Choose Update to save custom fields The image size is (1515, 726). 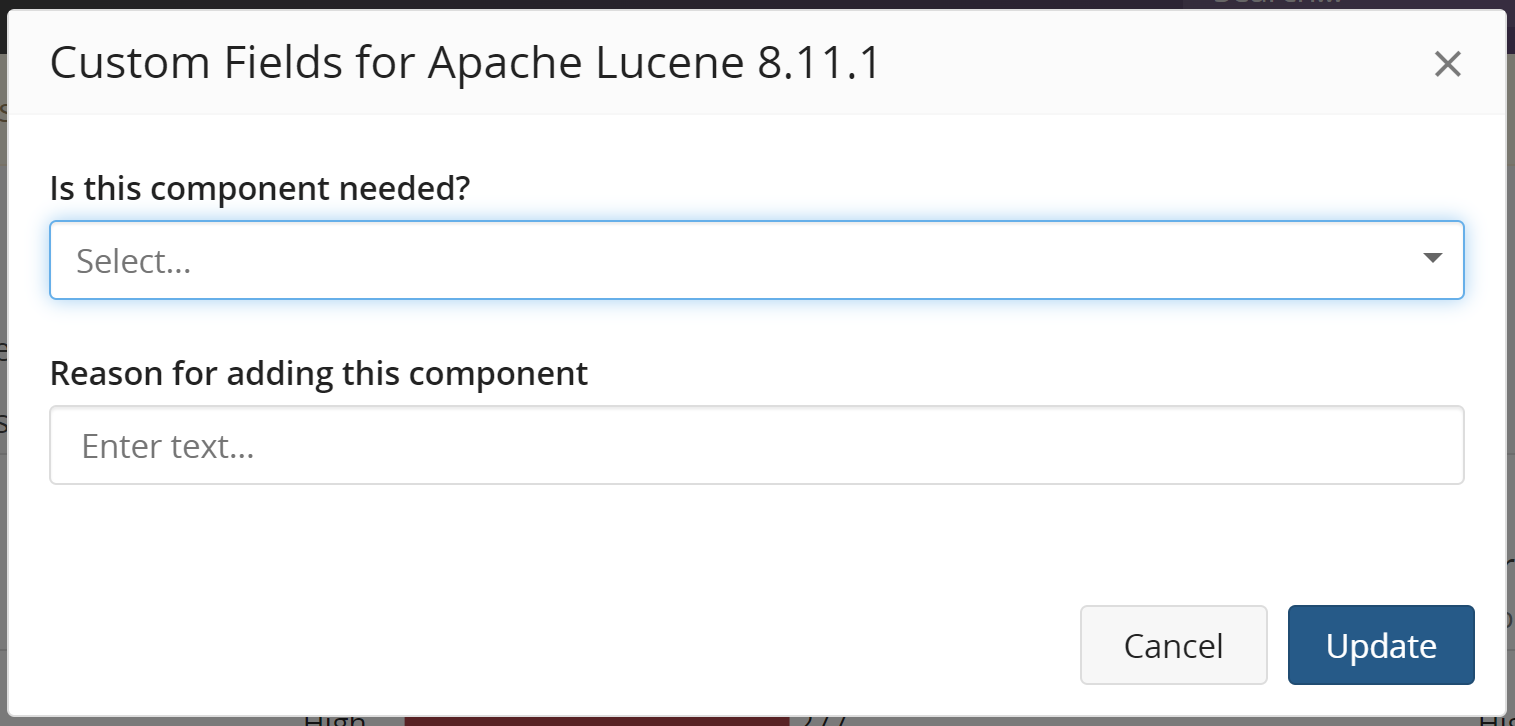pos(1381,645)
